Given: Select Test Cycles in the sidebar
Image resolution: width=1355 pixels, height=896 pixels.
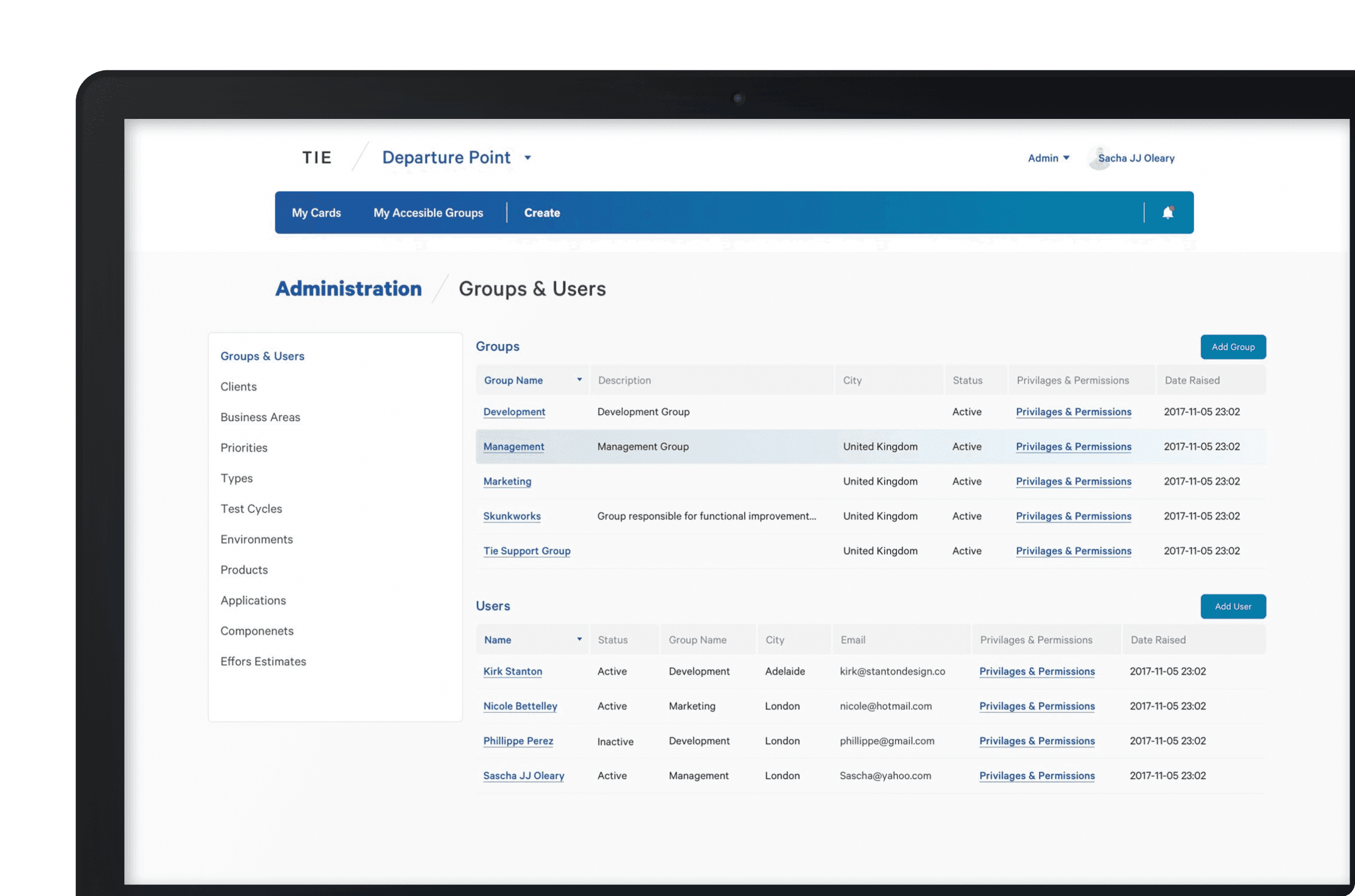Looking at the screenshot, I should pos(251,509).
